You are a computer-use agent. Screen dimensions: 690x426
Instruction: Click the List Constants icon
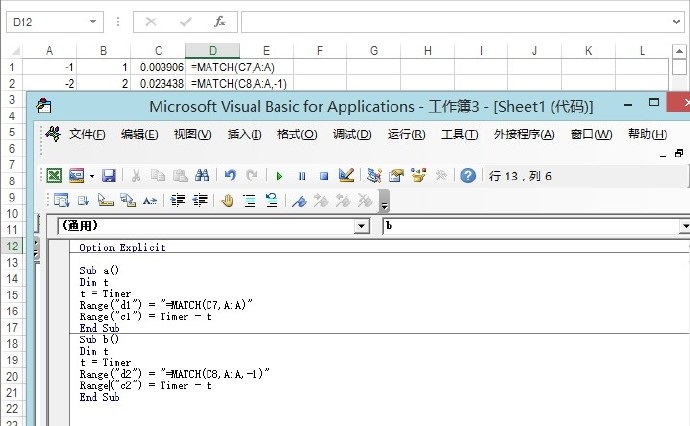83,201
